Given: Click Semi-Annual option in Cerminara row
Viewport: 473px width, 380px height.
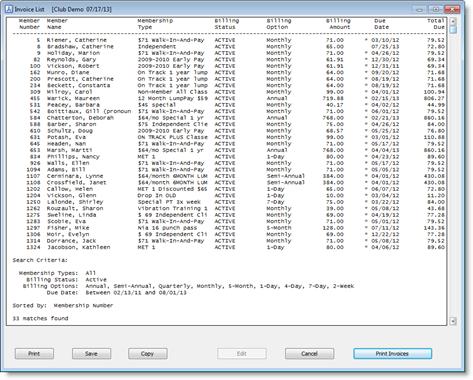Looking at the screenshot, I should [286, 176].
